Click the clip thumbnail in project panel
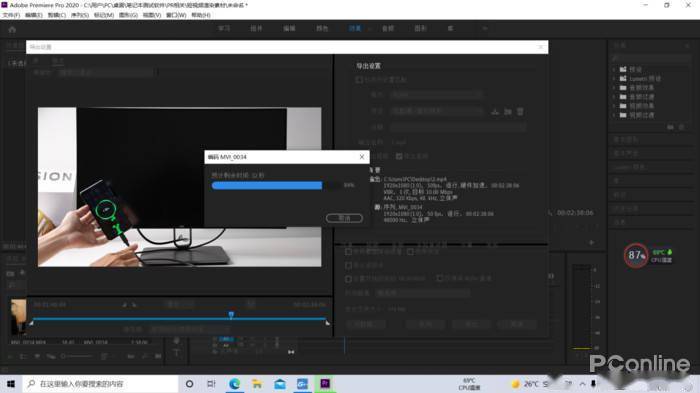The height and width of the screenshot is (393, 700). (x=18, y=317)
